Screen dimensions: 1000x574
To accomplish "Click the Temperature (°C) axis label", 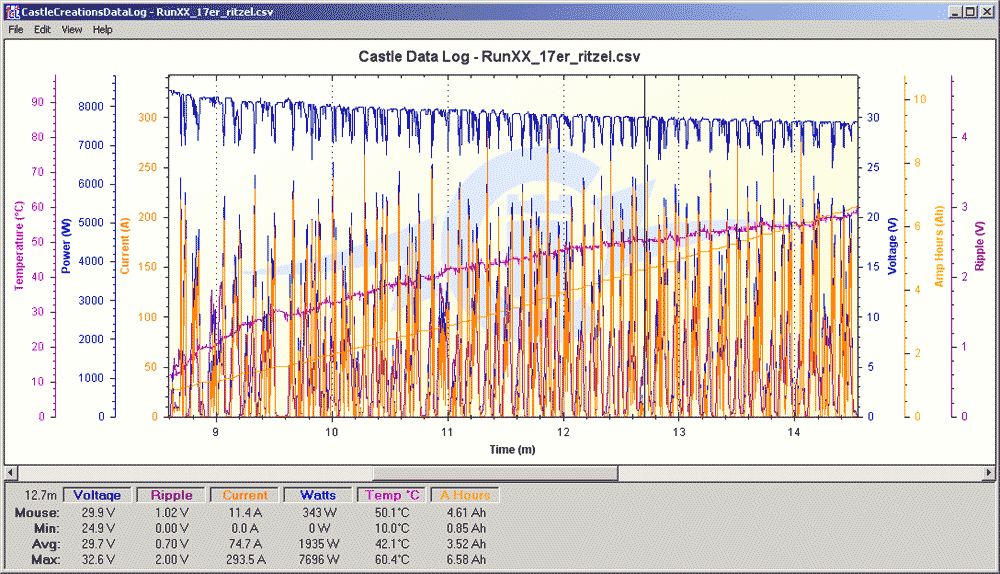I will tap(19, 246).
